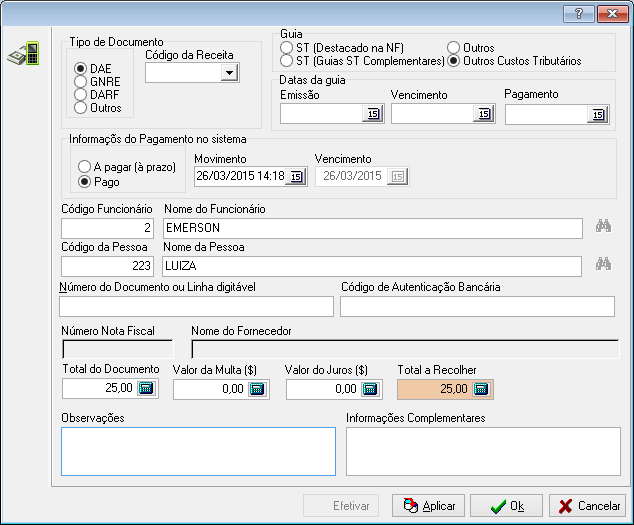This screenshot has height=525, width=634.
Task: Open calculator for Valor da Multa
Action: click(258, 390)
